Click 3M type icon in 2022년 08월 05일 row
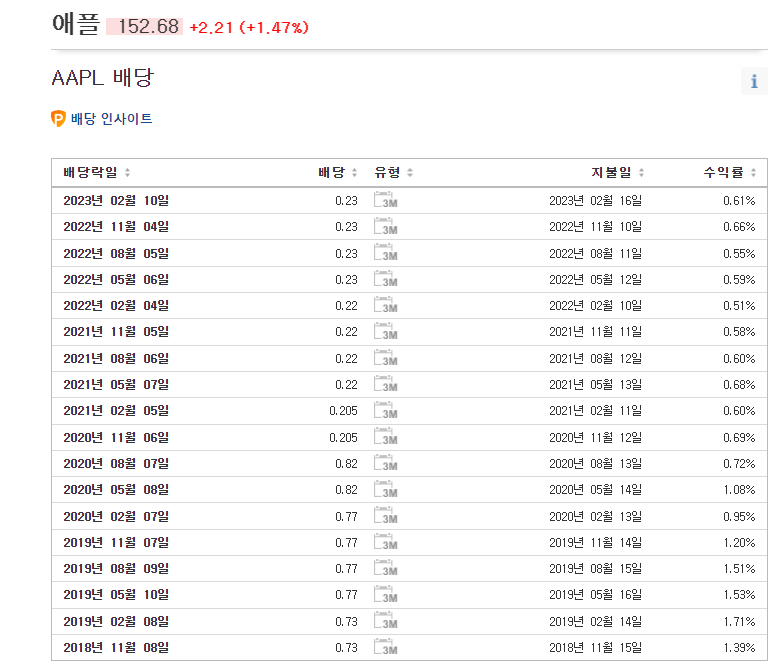The image size is (781, 671). pos(386,253)
